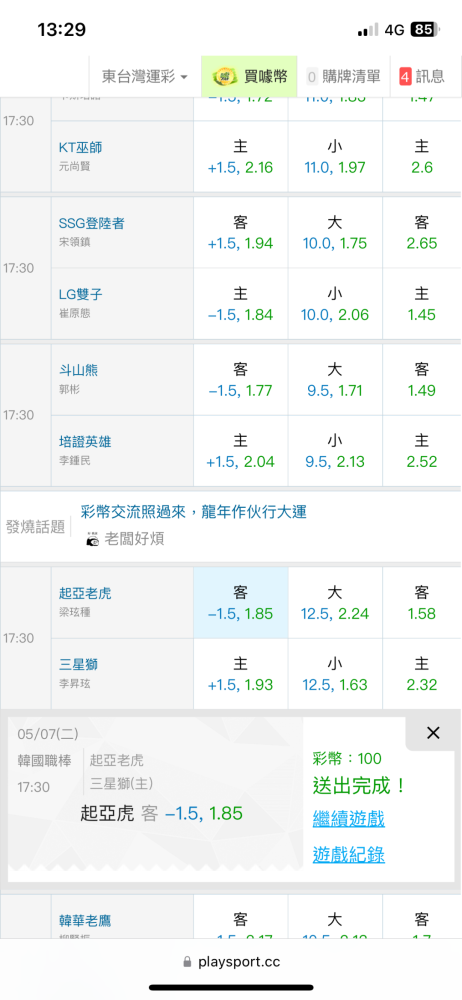Image resolution: width=462 pixels, height=1000 pixels.
Task: Click 繼續遊戲 link
Action: (348, 818)
